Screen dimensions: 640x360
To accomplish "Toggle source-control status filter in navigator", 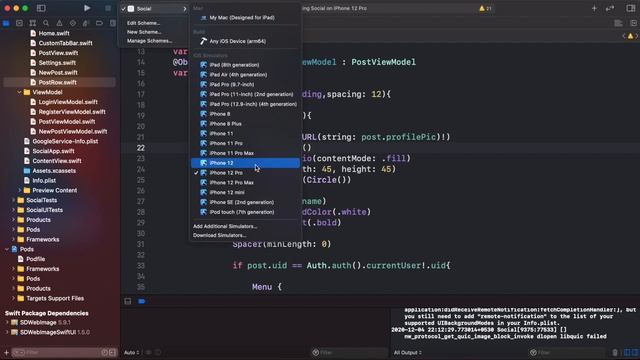I will pyautogui.click(x=112, y=352).
